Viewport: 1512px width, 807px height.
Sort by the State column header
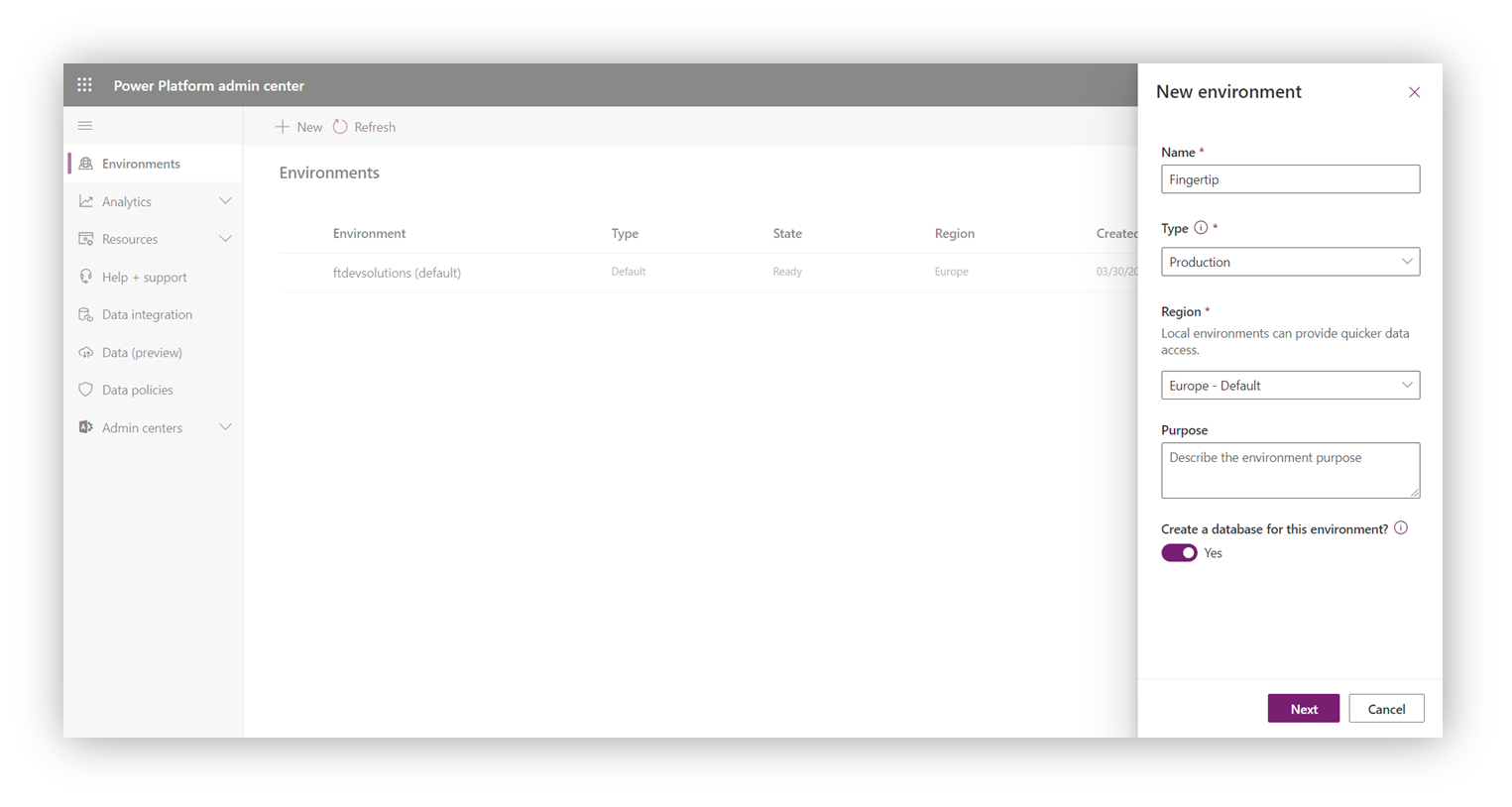[x=787, y=234]
